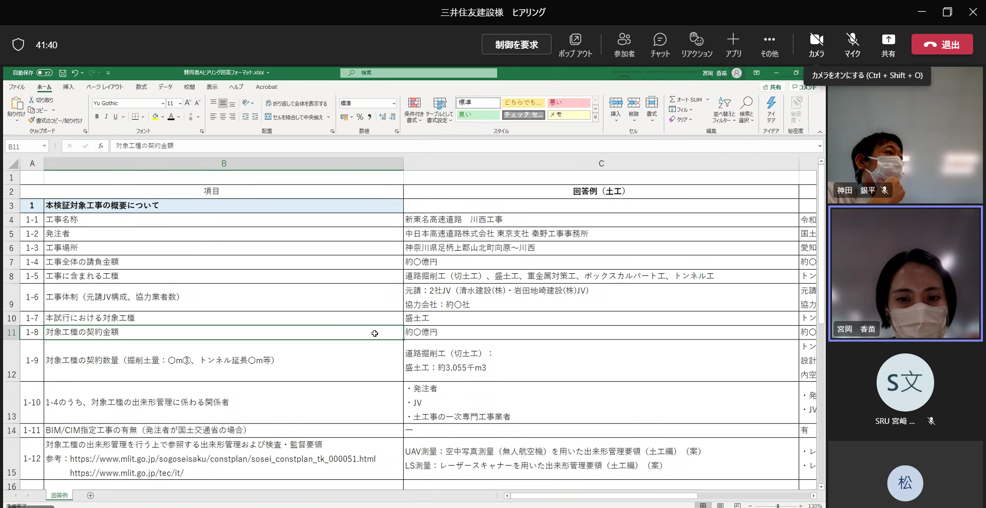Viewport: 986px width, 508px height.
Task: Click the Excel undo arrow
Action: (75, 73)
